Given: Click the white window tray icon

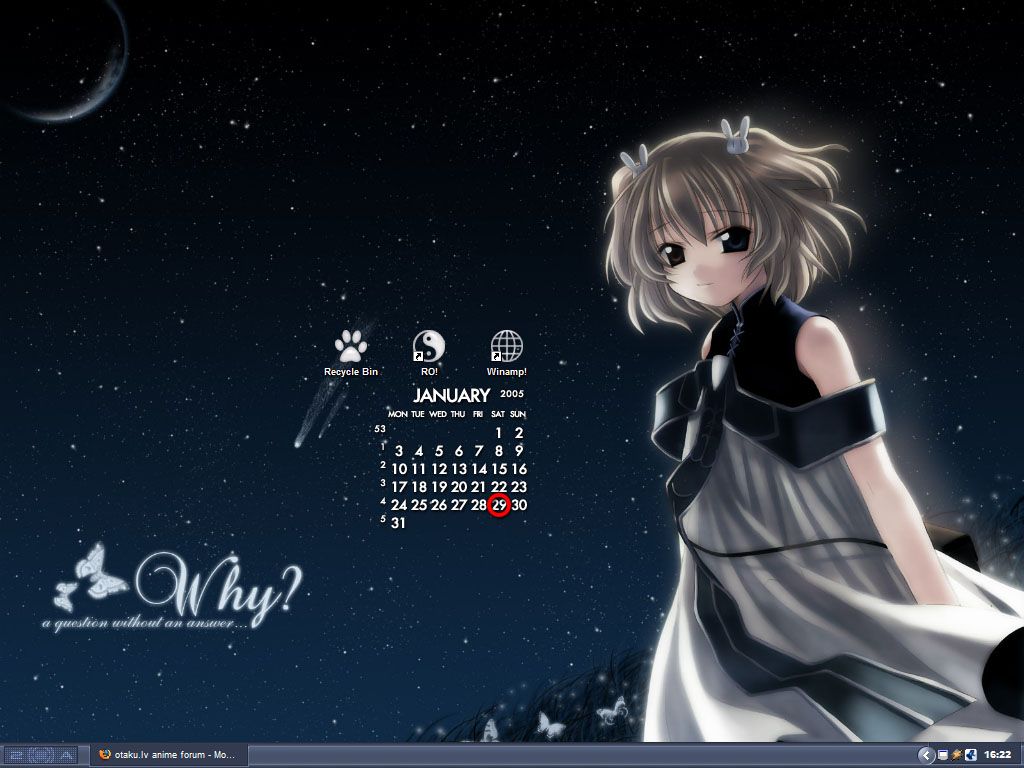Looking at the screenshot, I should pos(942,755).
